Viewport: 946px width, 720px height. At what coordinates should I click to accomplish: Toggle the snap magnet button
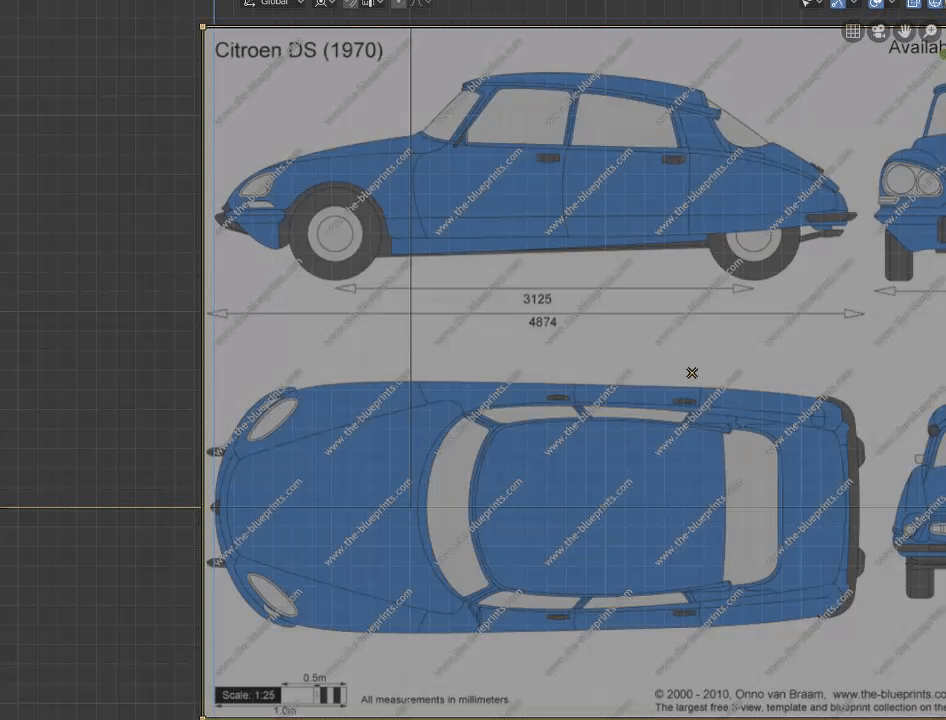click(351, 2)
